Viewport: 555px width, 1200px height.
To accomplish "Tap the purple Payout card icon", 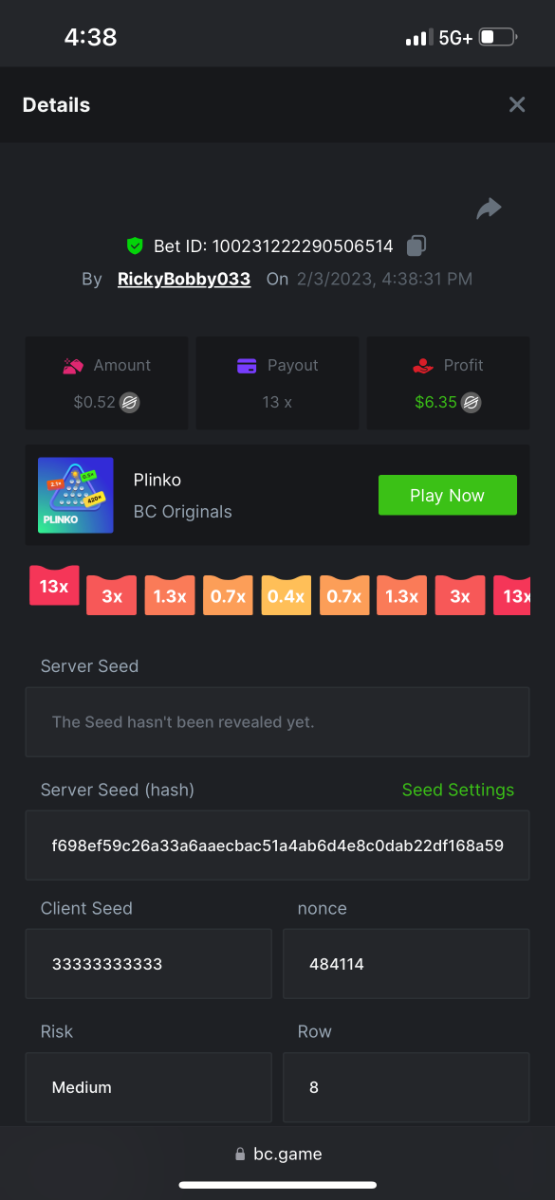I will tap(247, 366).
